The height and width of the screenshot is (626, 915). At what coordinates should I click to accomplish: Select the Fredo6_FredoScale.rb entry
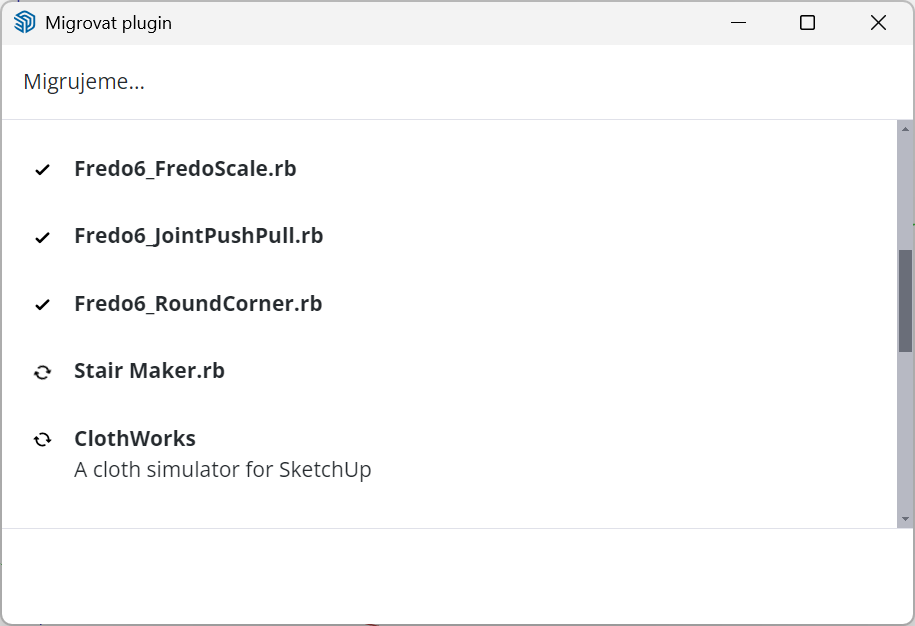[185, 169]
